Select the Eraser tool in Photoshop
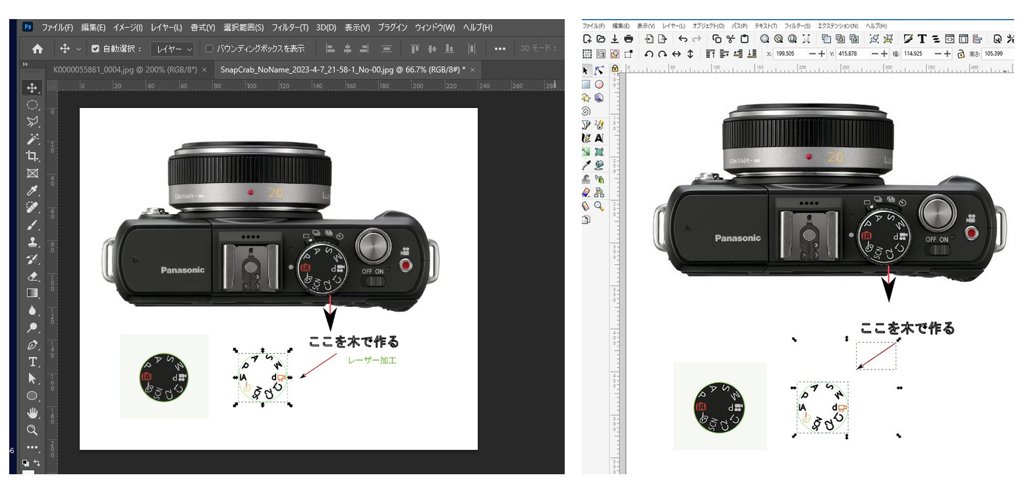The width and height of the screenshot is (1024, 494). coord(31,276)
